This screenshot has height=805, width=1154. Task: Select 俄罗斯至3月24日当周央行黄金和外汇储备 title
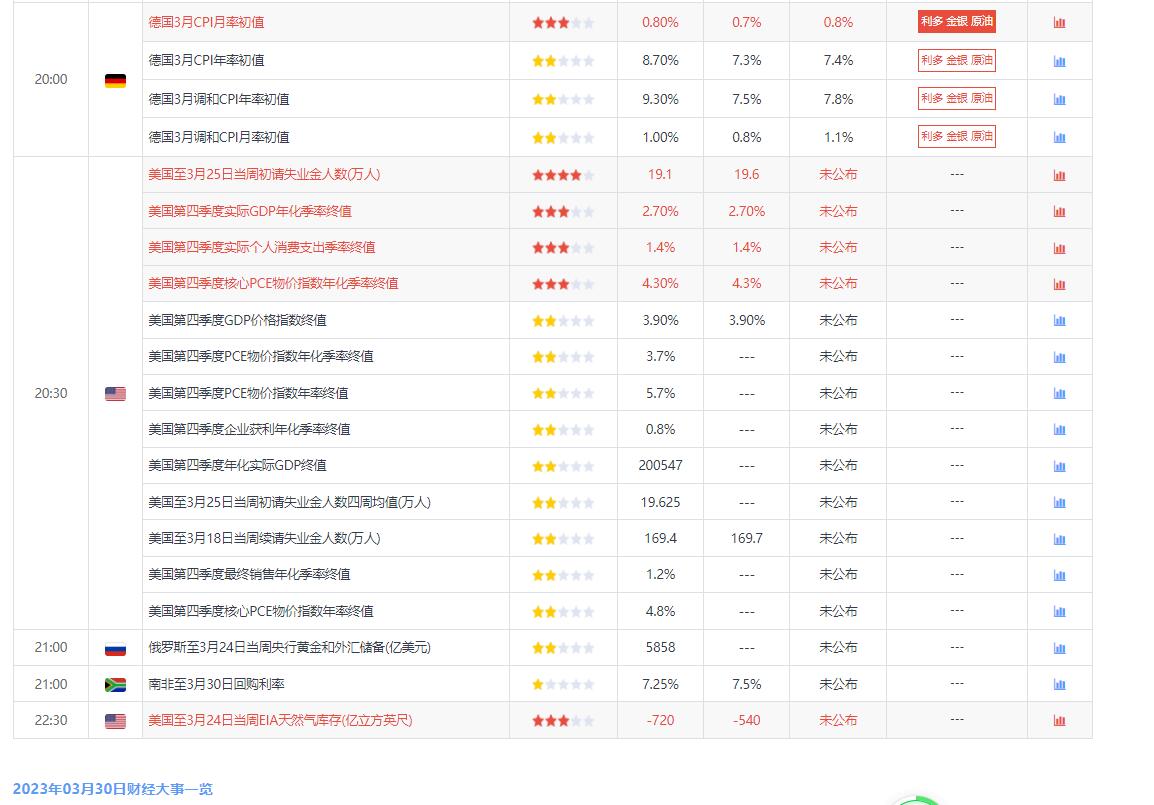point(289,648)
